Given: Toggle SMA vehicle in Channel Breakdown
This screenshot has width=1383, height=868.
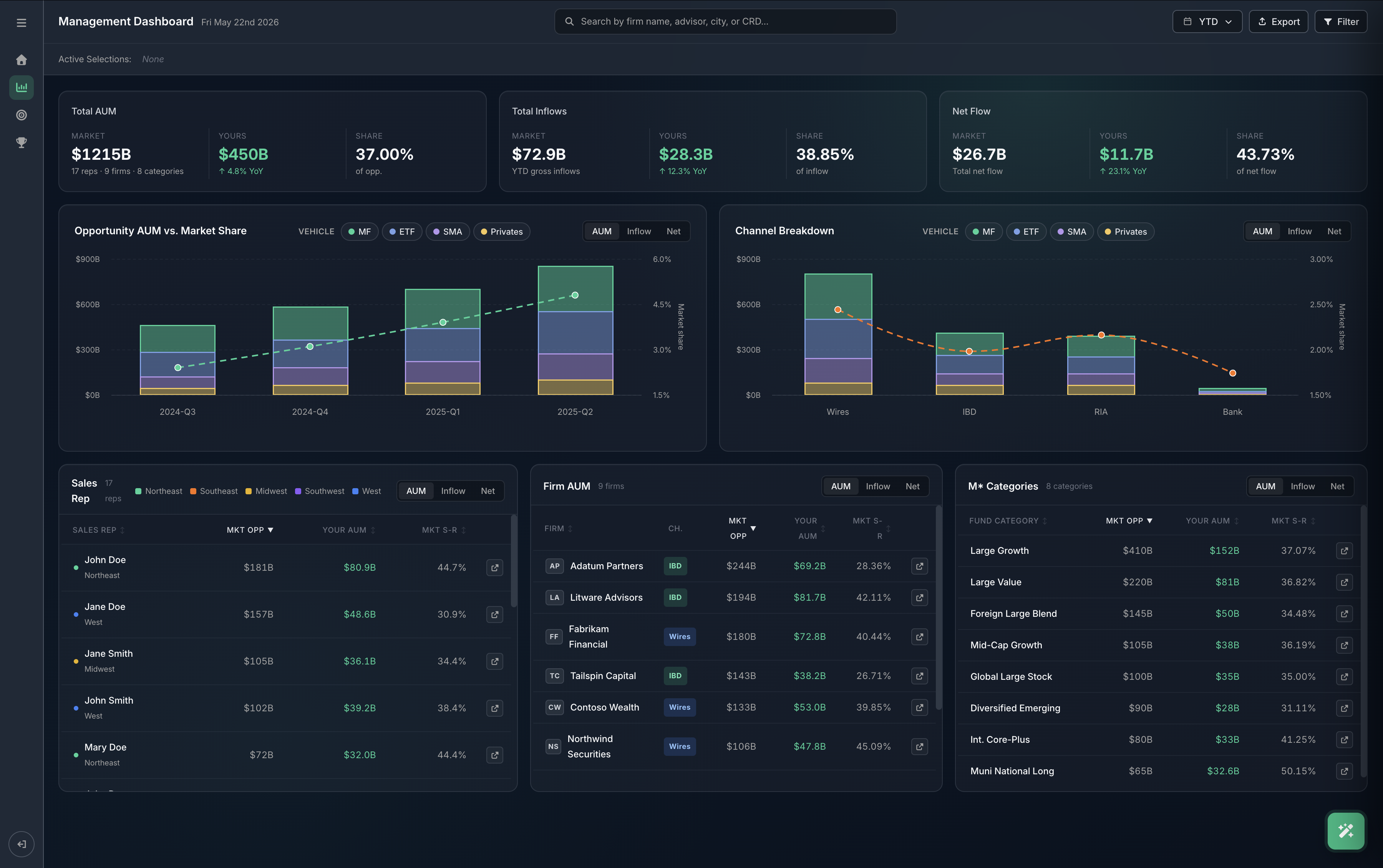Looking at the screenshot, I should coord(1071,231).
